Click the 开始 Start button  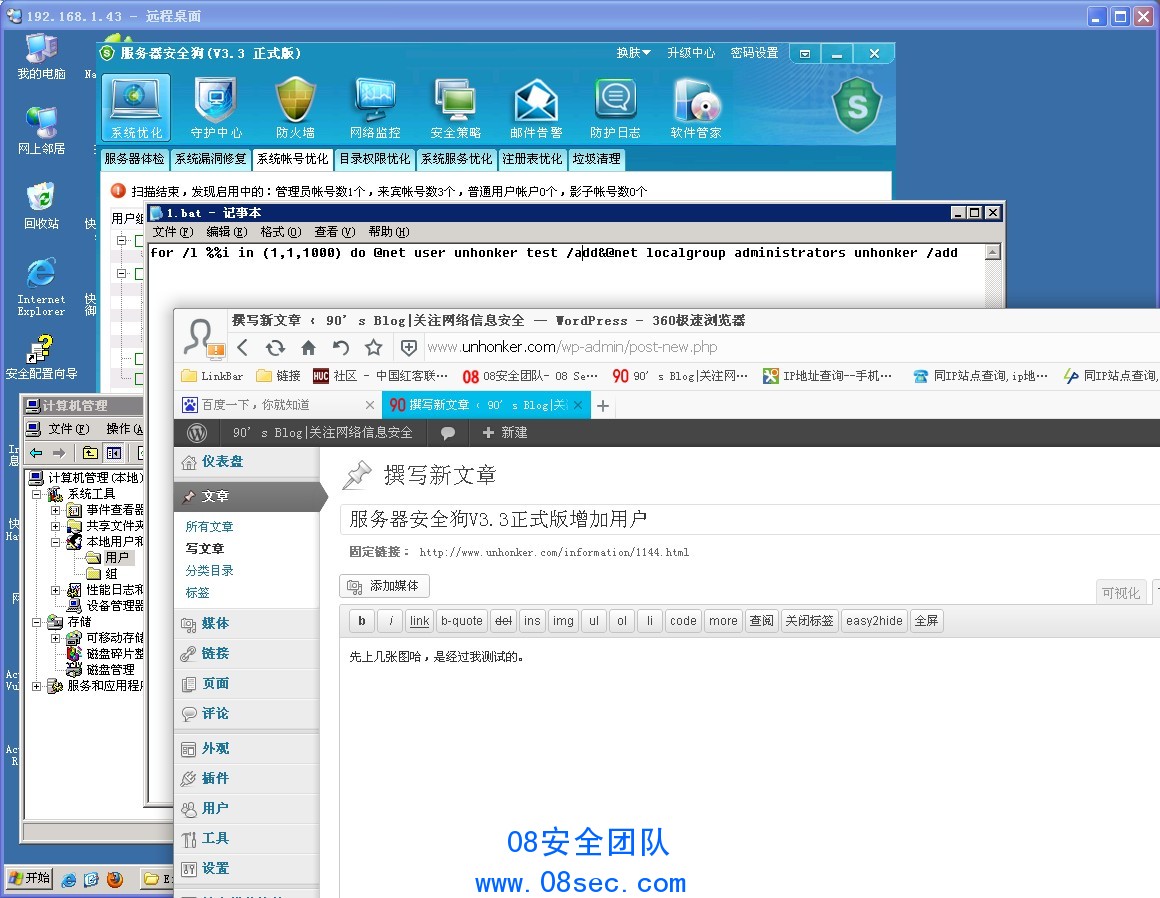[30, 879]
